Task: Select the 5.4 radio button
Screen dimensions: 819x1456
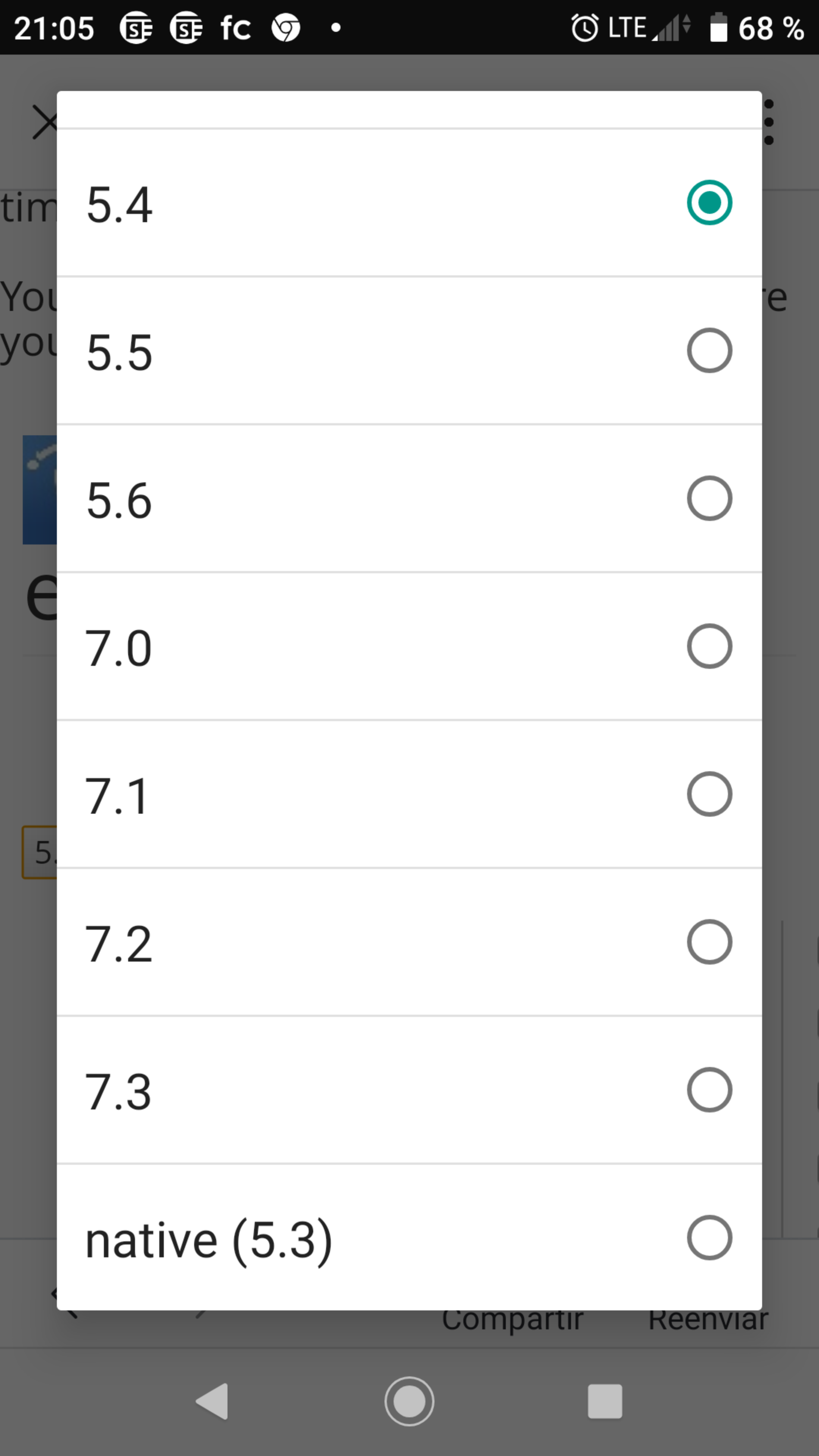Action: 709,202
